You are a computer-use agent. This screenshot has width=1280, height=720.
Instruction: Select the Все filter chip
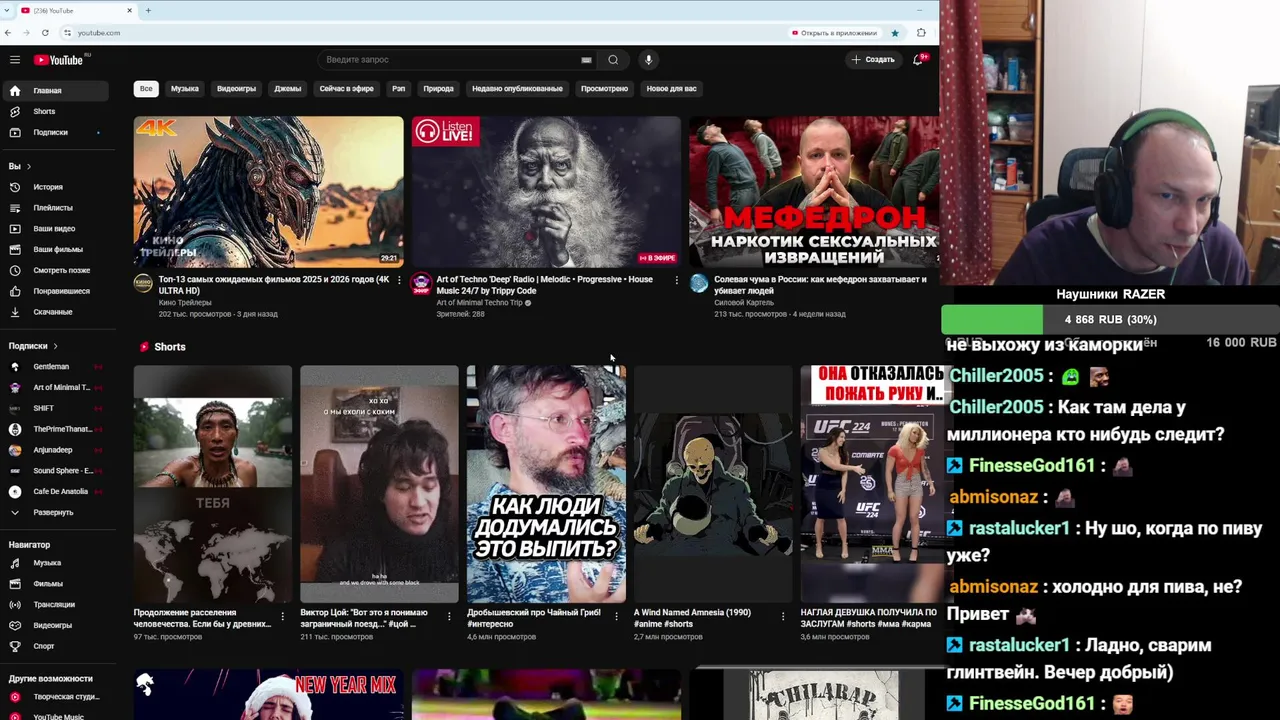click(146, 89)
